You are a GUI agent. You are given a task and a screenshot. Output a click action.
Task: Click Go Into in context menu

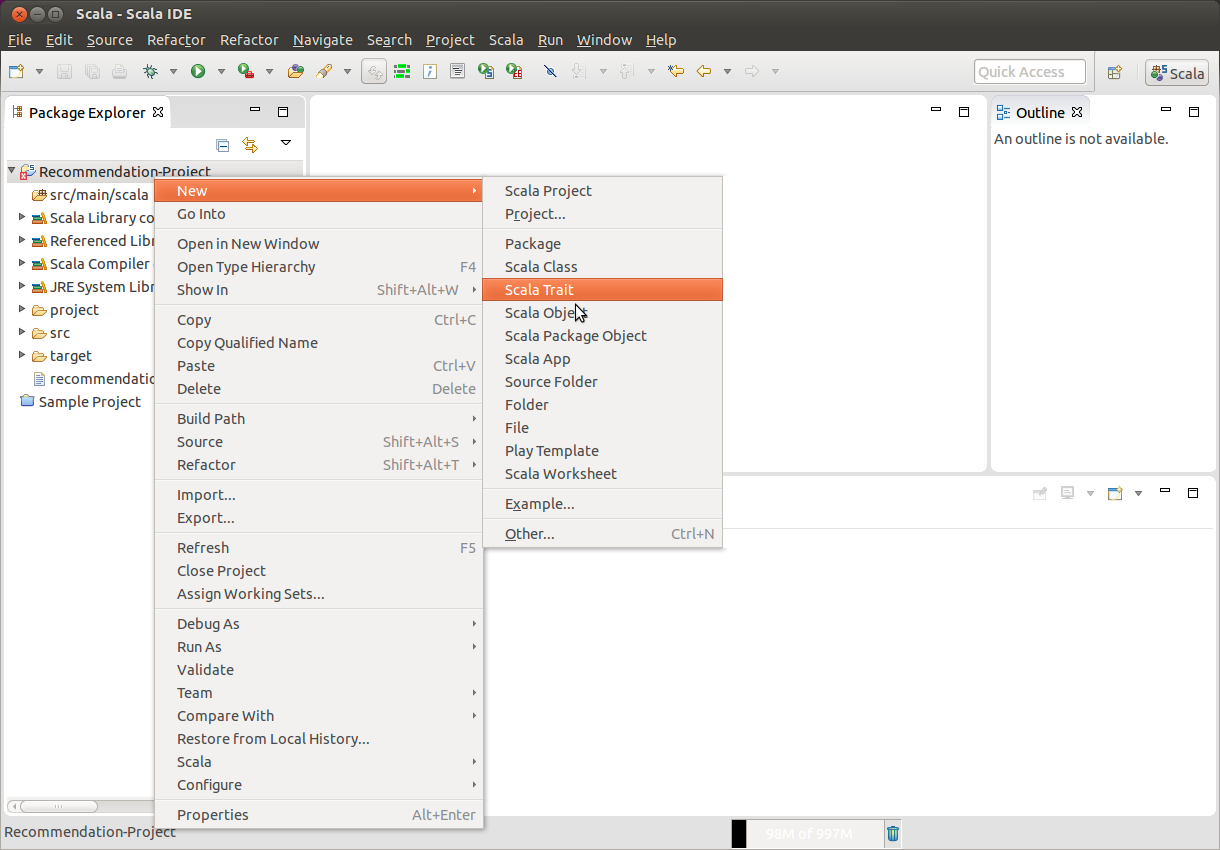(319, 214)
